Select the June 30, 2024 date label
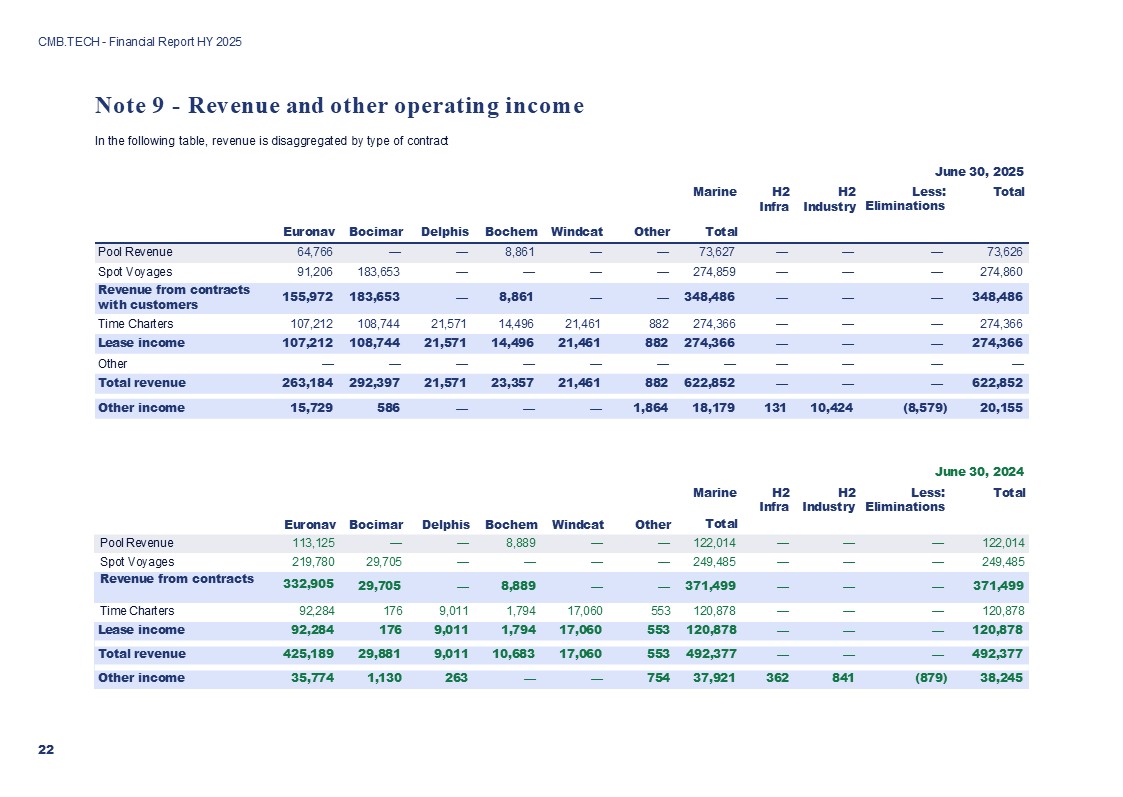 coord(979,471)
